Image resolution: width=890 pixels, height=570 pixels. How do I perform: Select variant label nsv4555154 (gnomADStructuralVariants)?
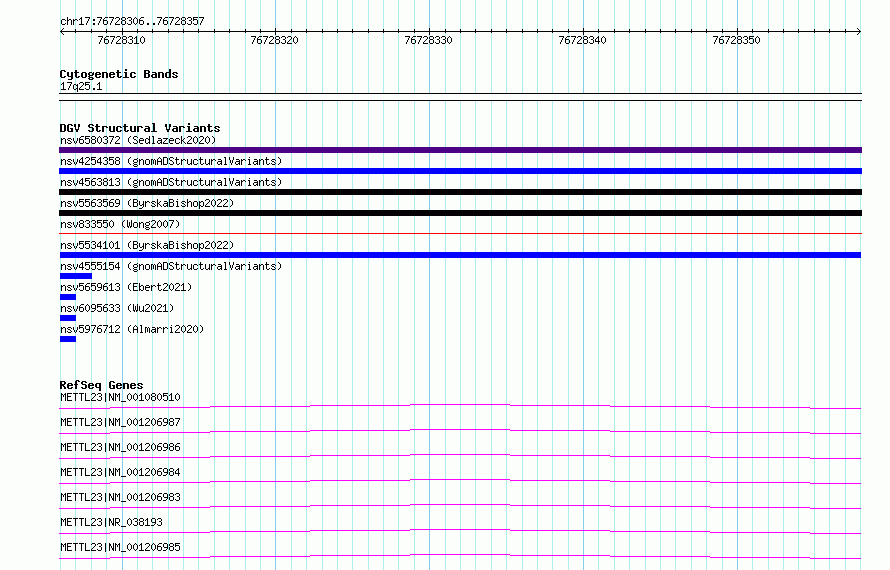click(x=171, y=266)
